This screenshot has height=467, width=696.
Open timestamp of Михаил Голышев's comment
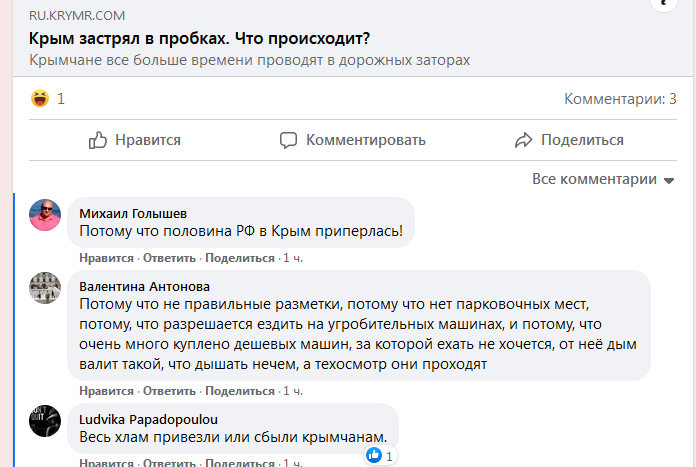click(x=293, y=258)
